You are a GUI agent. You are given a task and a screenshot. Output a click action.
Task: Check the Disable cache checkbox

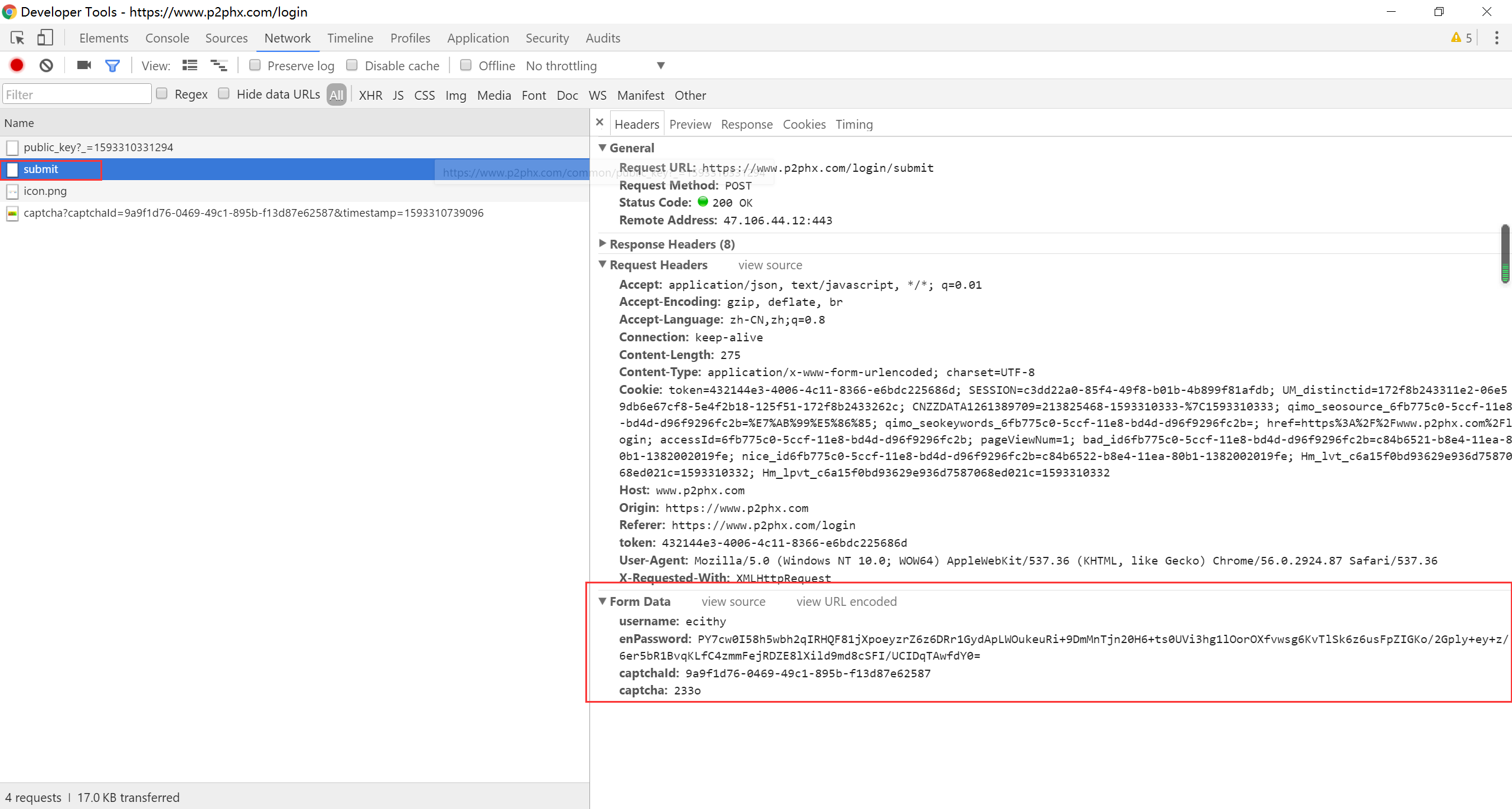pyautogui.click(x=352, y=65)
